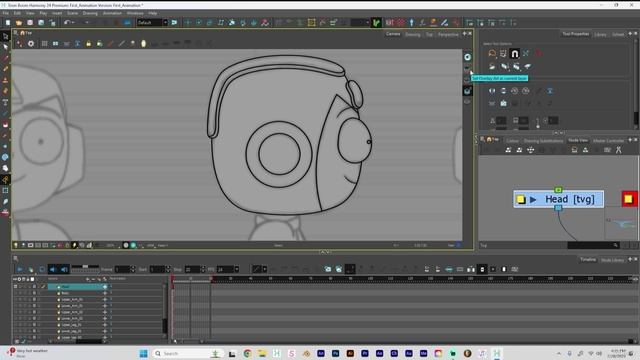
Task: Click the Reset View gear icon in Camera toolbar
Action: 31,44
